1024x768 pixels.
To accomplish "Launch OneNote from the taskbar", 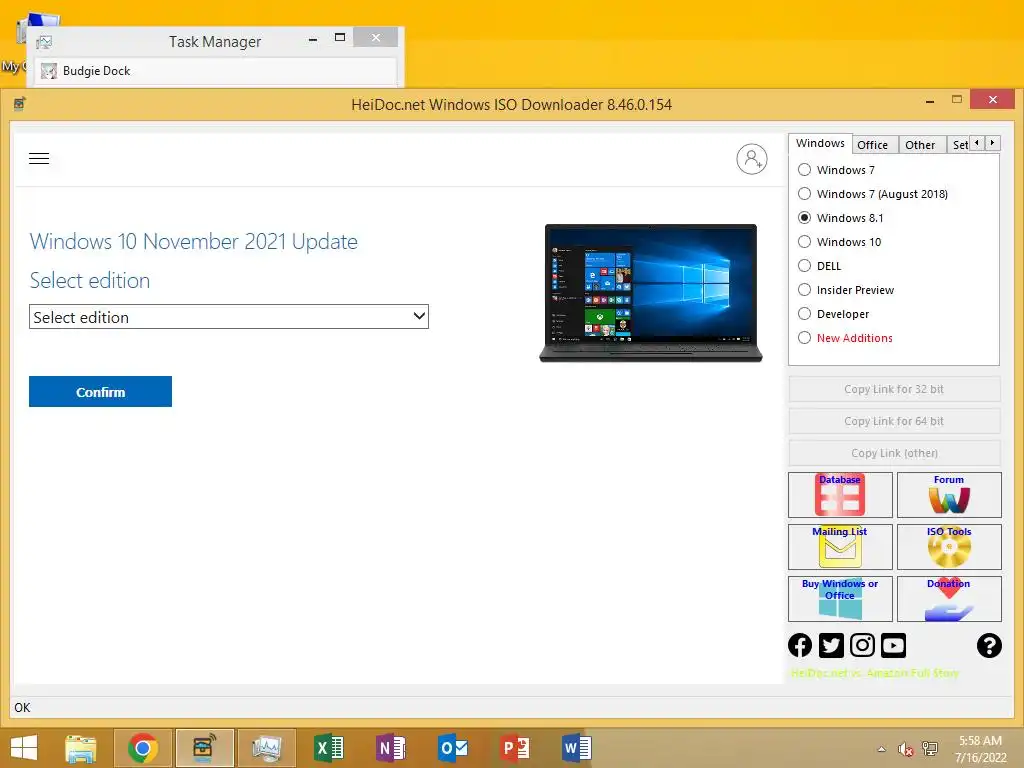I will pyautogui.click(x=391, y=748).
